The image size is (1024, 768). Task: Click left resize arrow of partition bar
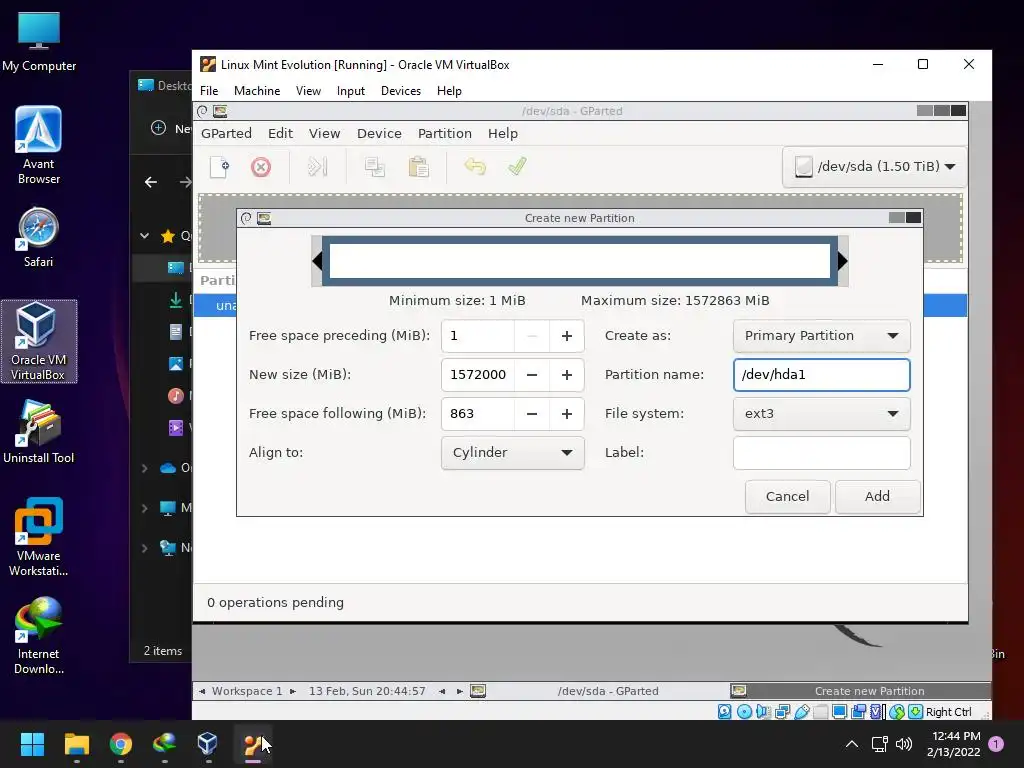317,261
